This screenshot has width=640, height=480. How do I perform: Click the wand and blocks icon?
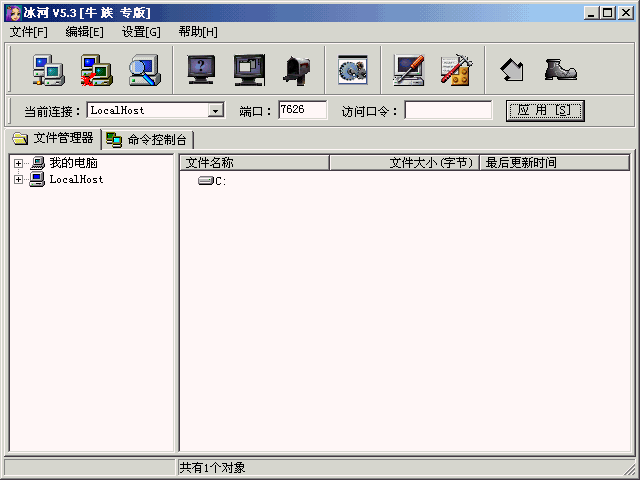click(x=457, y=69)
